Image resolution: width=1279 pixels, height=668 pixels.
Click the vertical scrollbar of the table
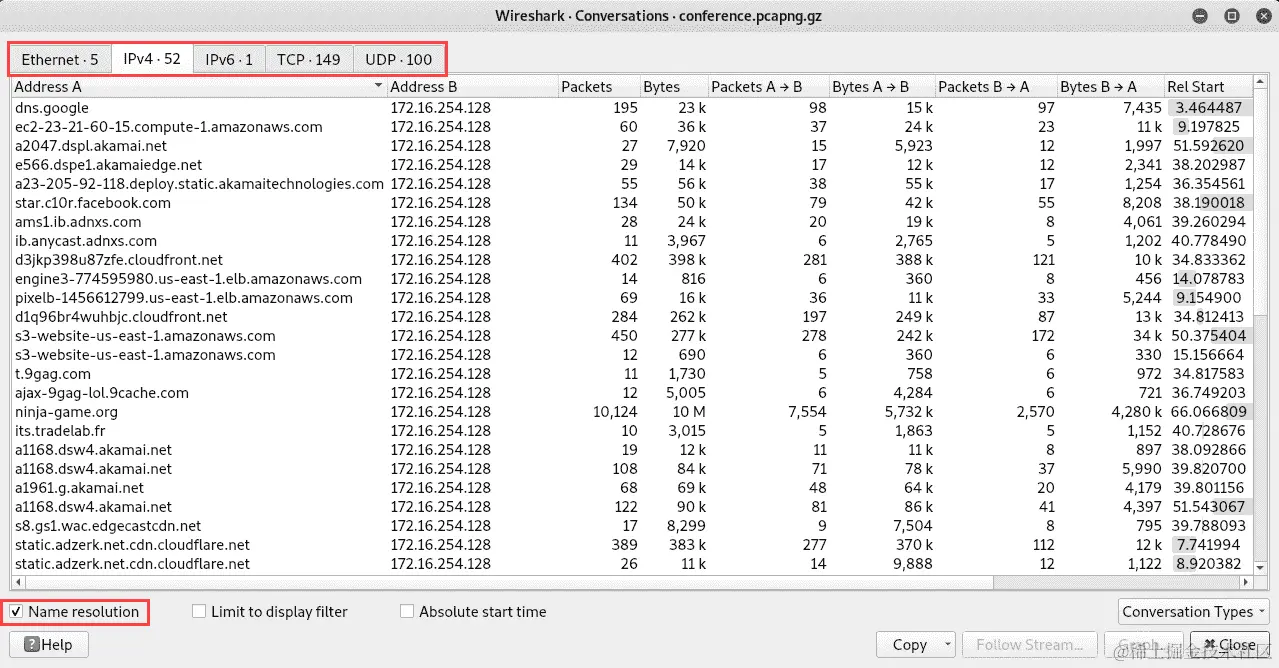1260,325
